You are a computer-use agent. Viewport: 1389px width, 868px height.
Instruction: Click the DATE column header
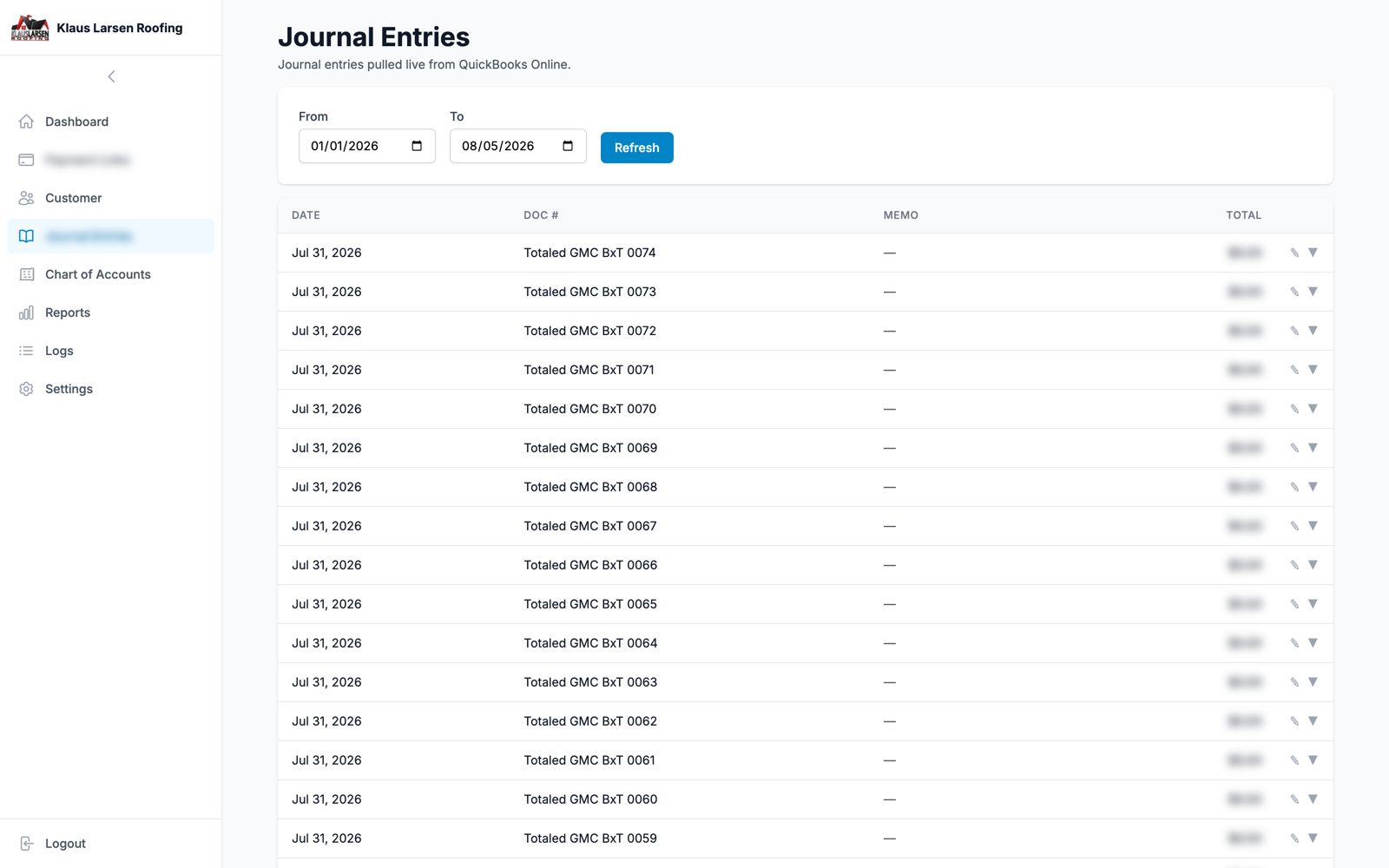click(306, 215)
